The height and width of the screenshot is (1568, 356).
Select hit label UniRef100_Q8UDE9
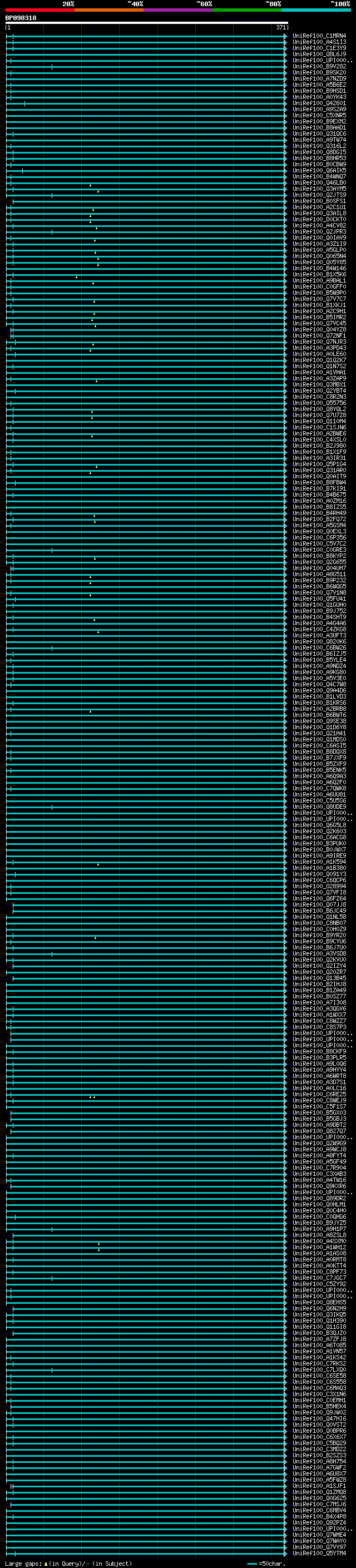319,807
